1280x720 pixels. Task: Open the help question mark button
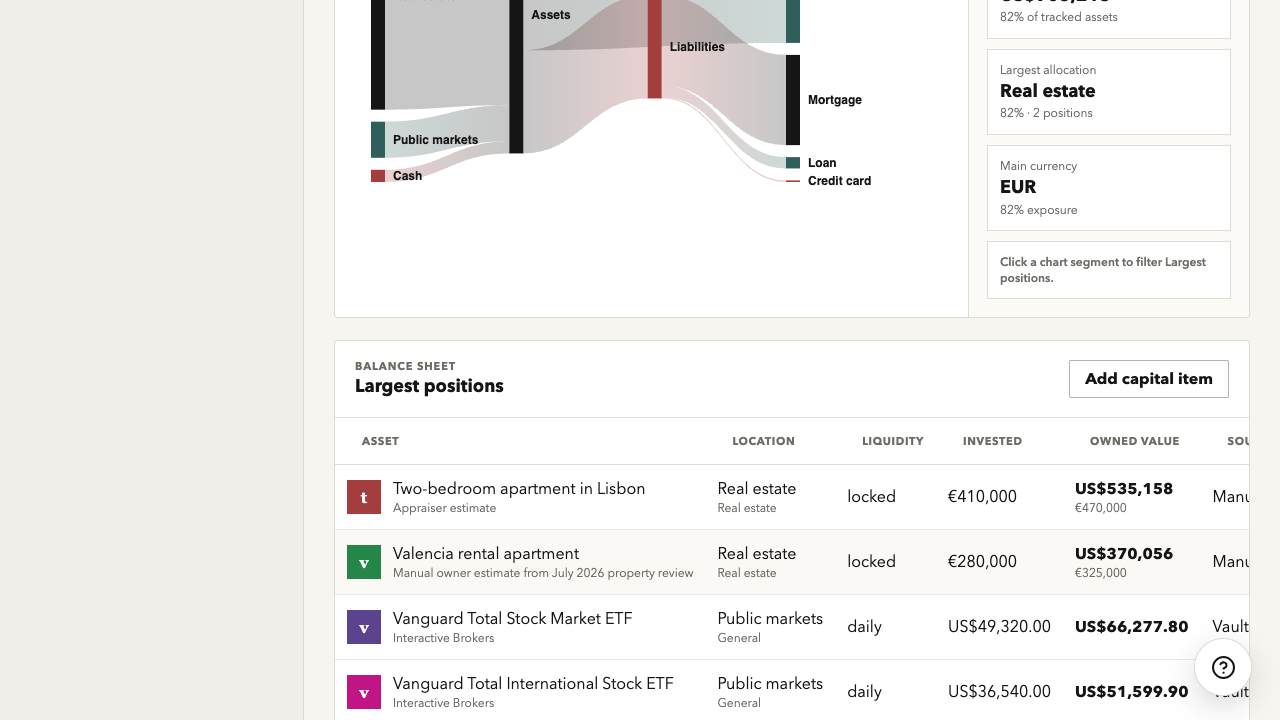[x=1223, y=667]
